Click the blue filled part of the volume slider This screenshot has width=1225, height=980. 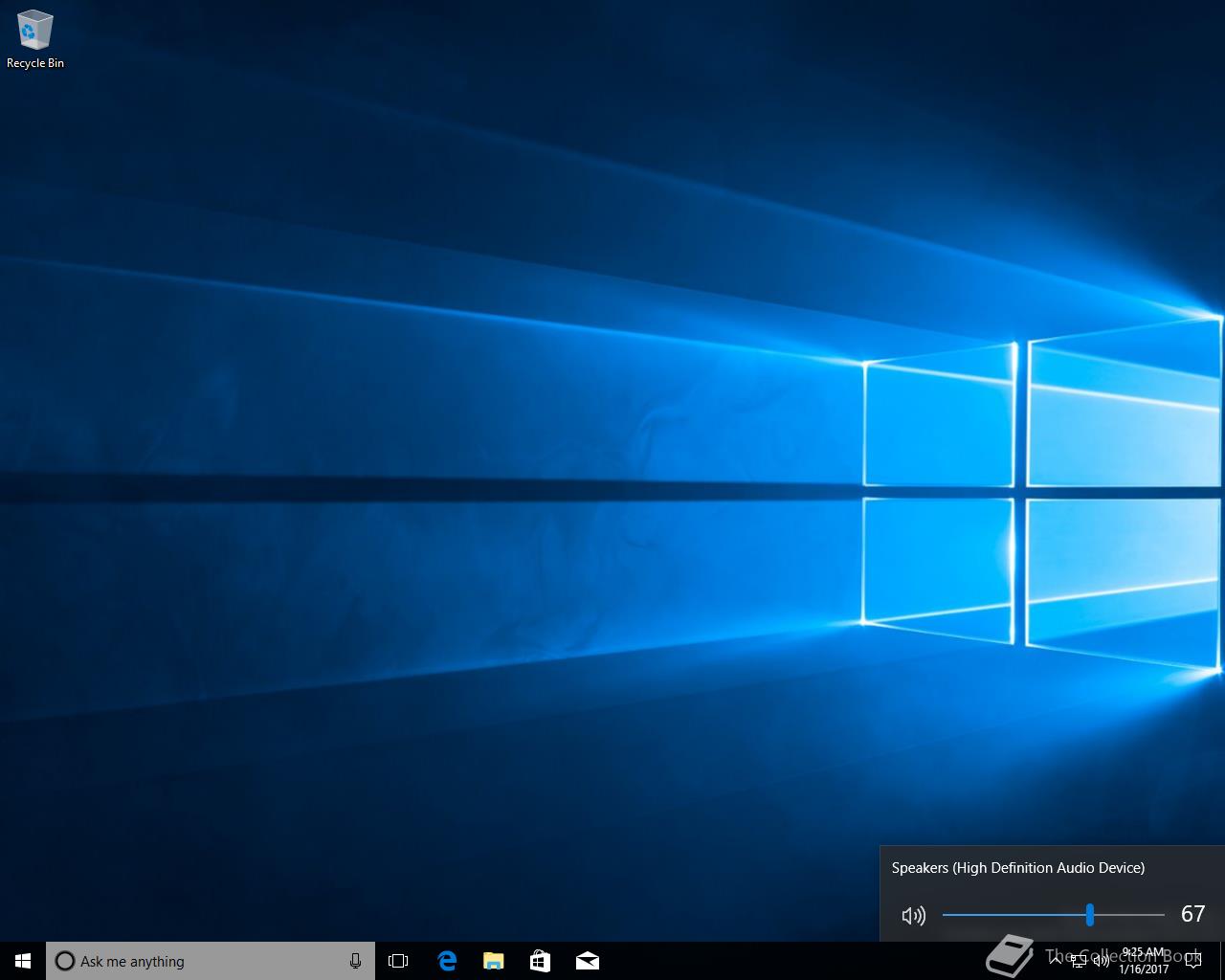(1014, 915)
